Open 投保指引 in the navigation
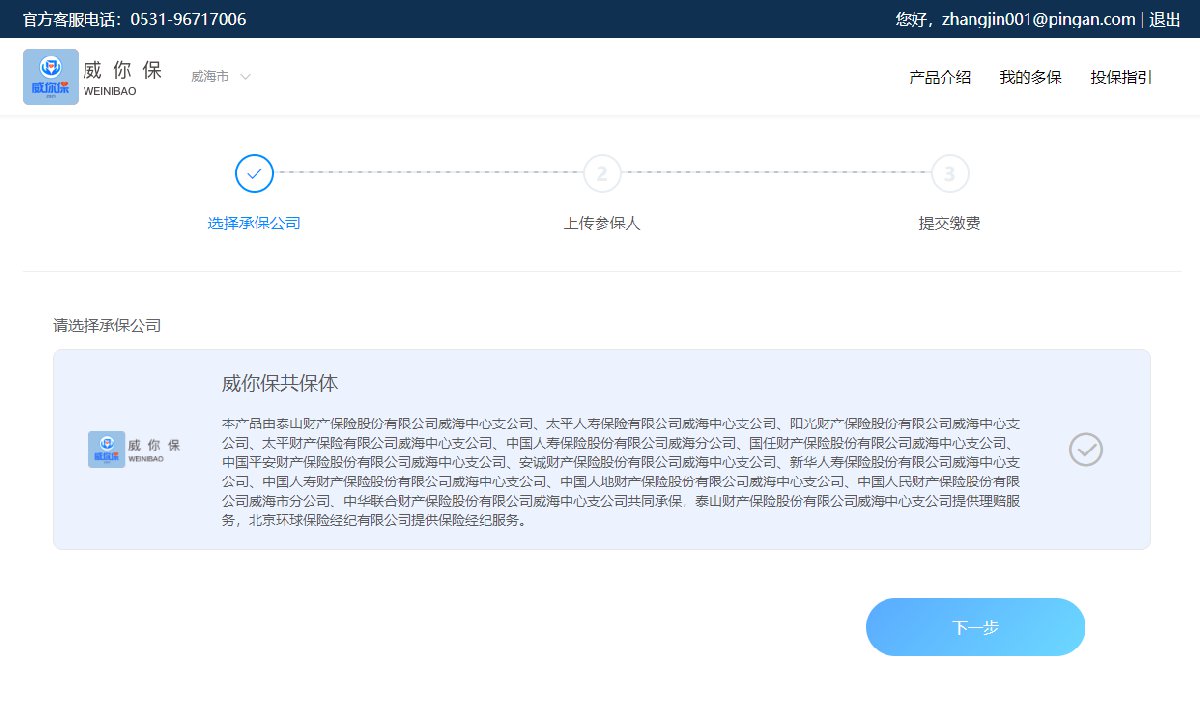Image resolution: width=1200 pixels, height=705 pixels. [x=1120, y=77]
